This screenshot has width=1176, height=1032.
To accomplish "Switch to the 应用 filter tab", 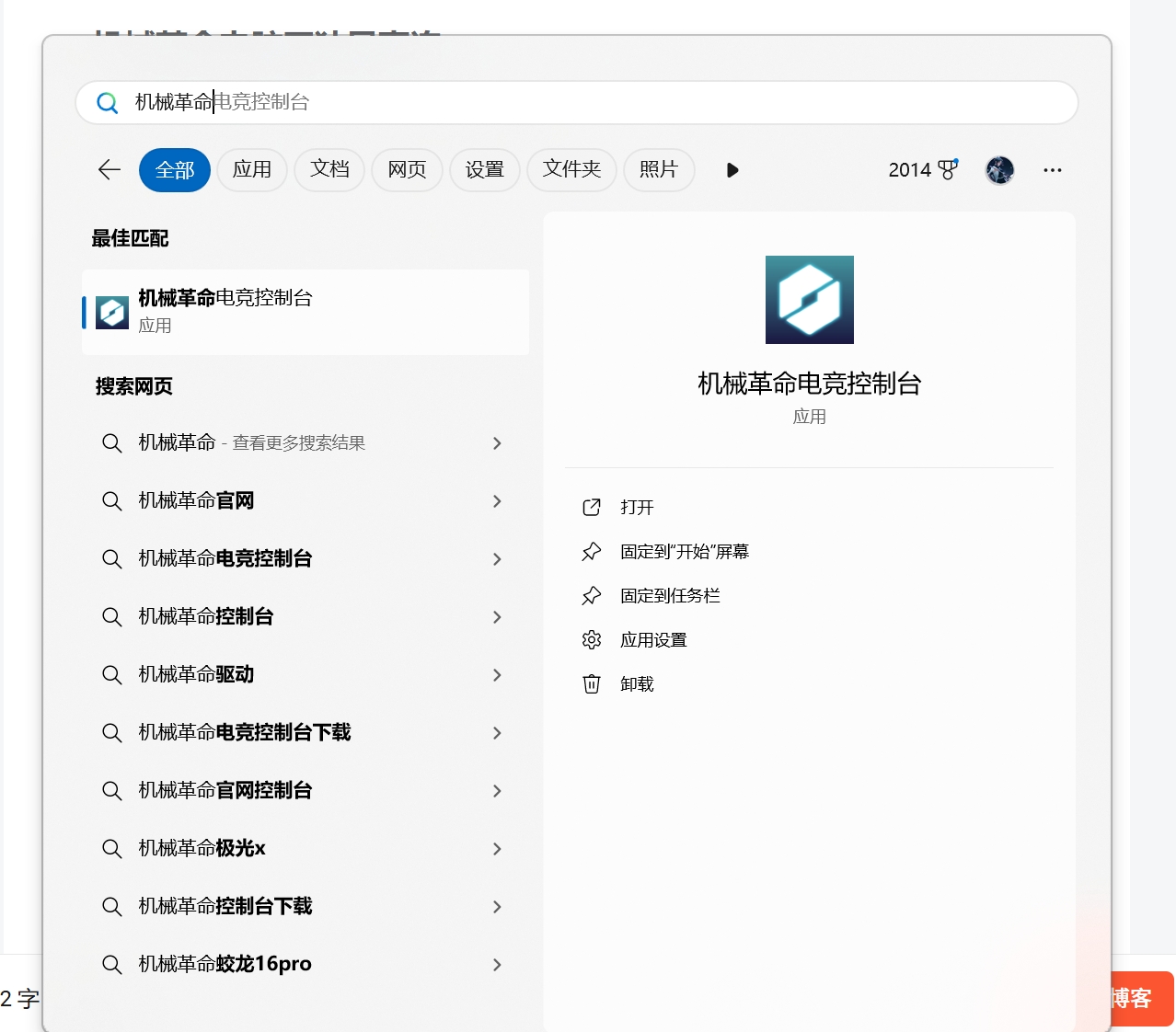I will pyautogui.click(x=252, y=170).
